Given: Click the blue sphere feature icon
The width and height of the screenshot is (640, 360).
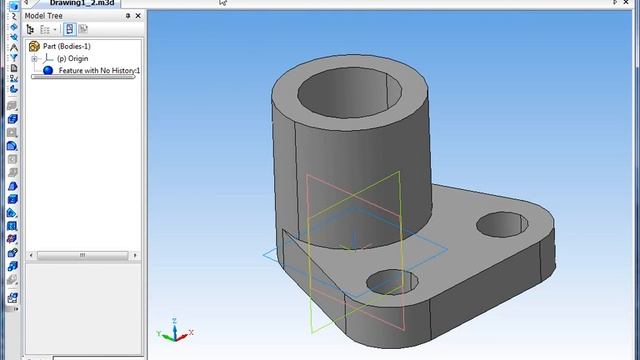Looking at the screenshot, I should [x=48, y=70].
